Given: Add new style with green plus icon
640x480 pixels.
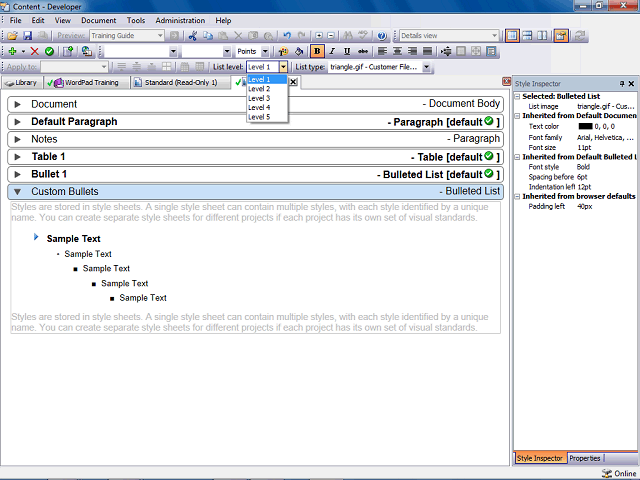Looking at the screenshot, I should (12, 51).
